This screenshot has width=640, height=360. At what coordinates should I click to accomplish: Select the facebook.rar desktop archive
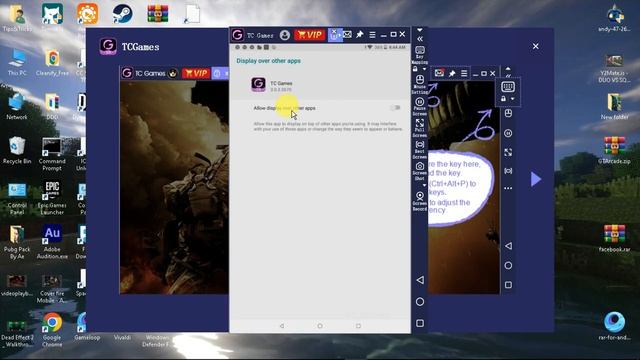click(x=614, y=239)
